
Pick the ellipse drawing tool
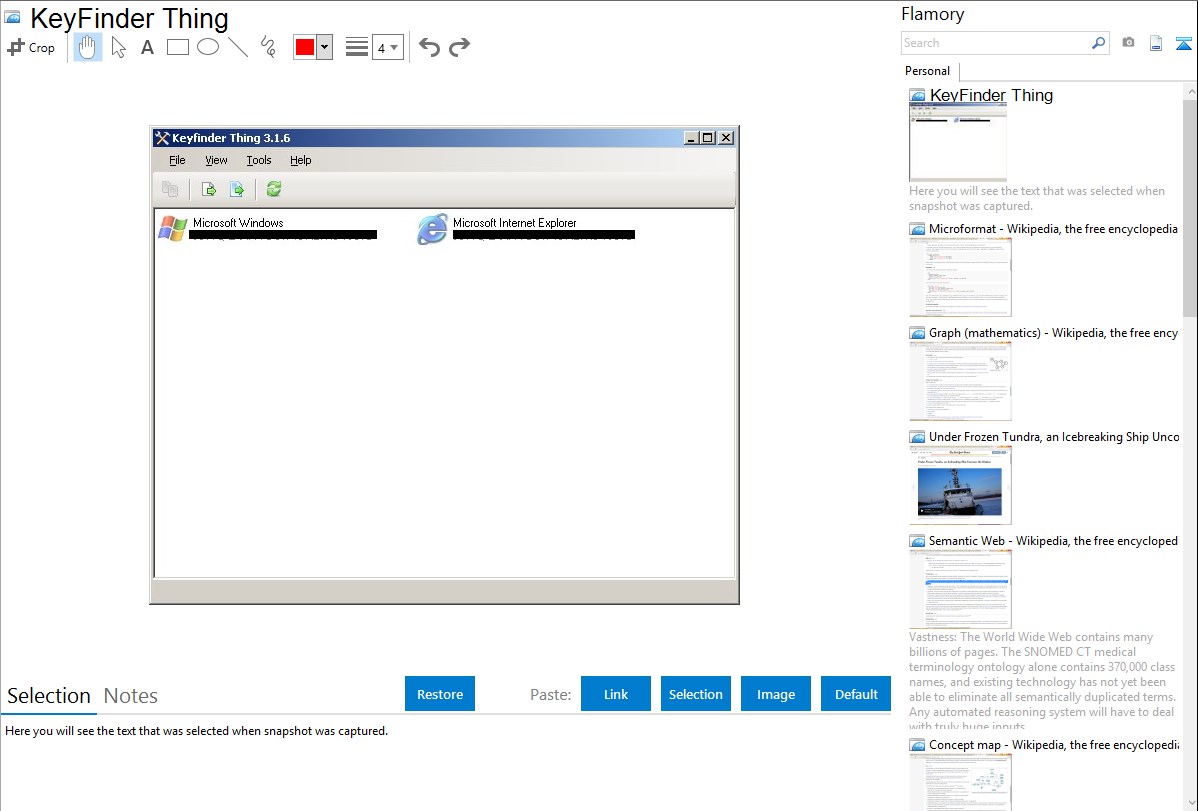208,47
